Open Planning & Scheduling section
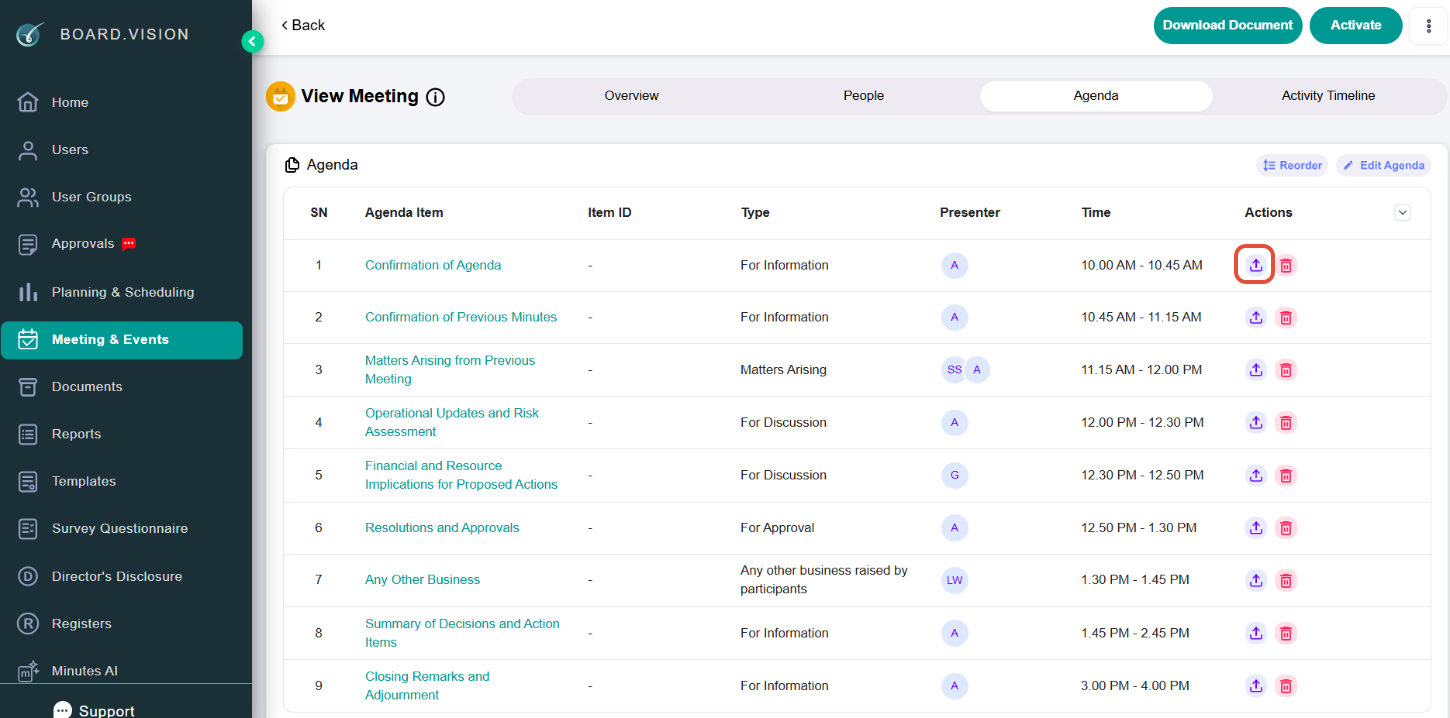Viewport: 1450px width, 718px height. tap(122, 292)
